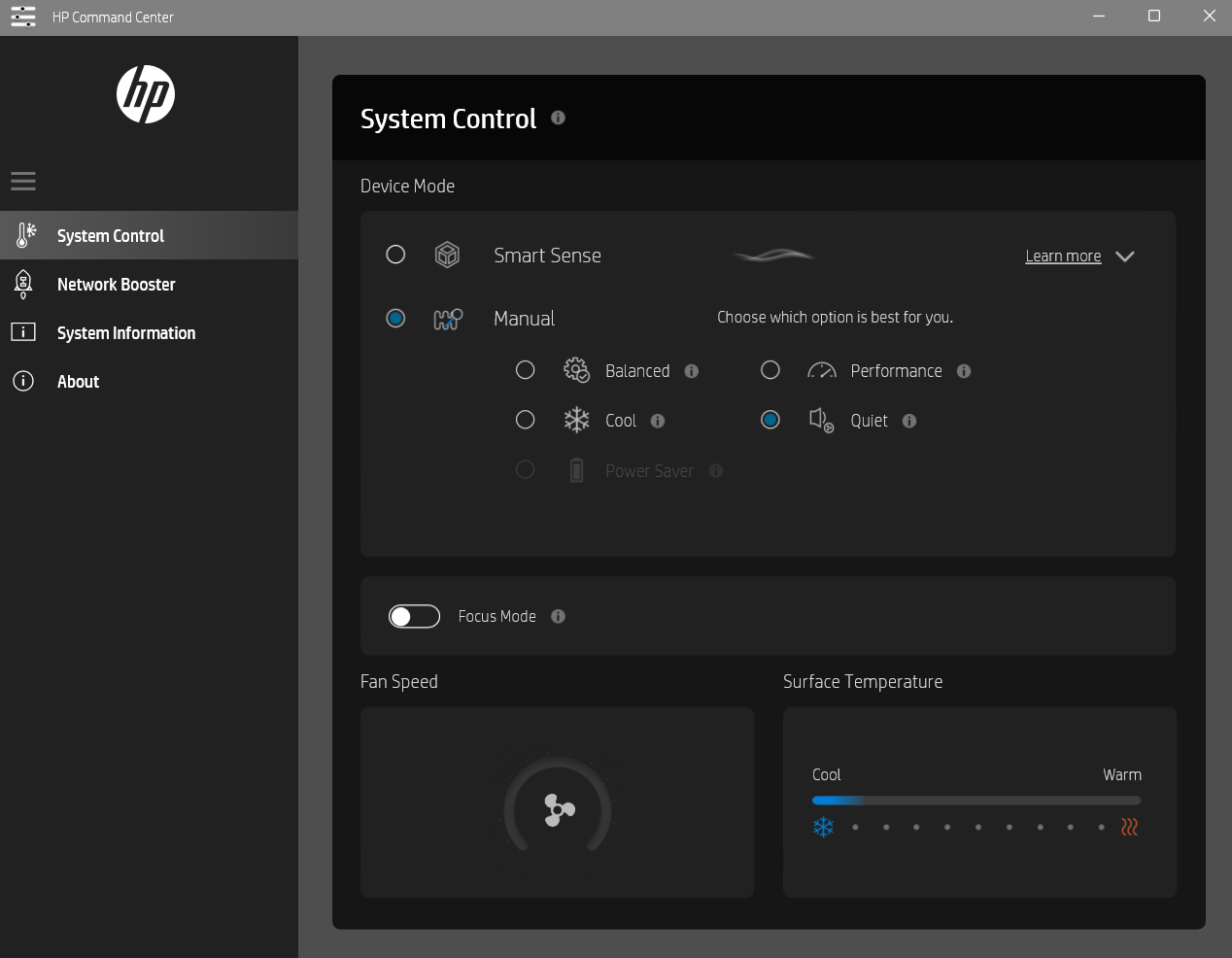Open the About section

pos(78,382)
